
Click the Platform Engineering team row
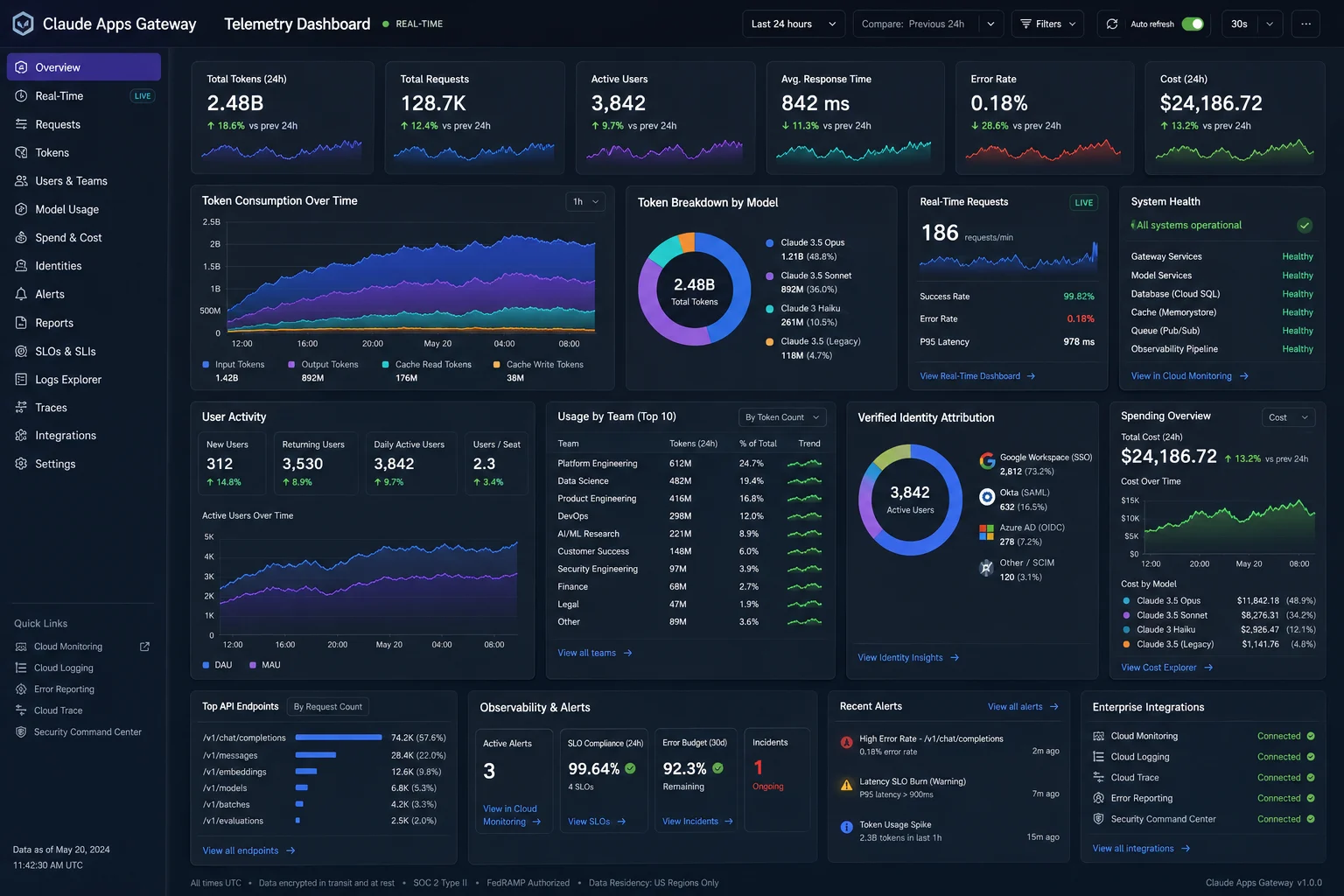coord(689,464)
